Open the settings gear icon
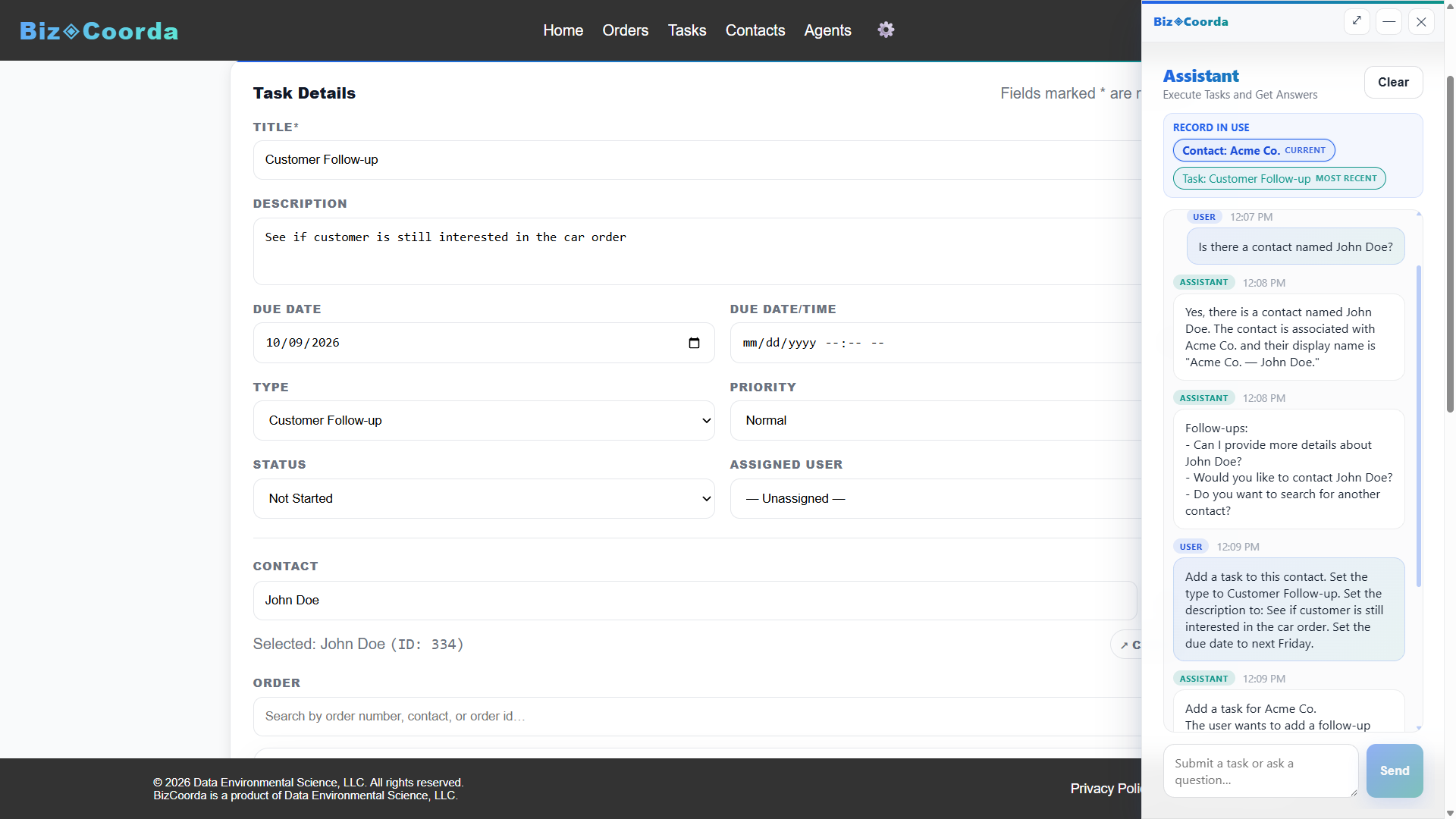Image resolution: width=1456 pixels, height=819 pixels. (x=886, y=30)
